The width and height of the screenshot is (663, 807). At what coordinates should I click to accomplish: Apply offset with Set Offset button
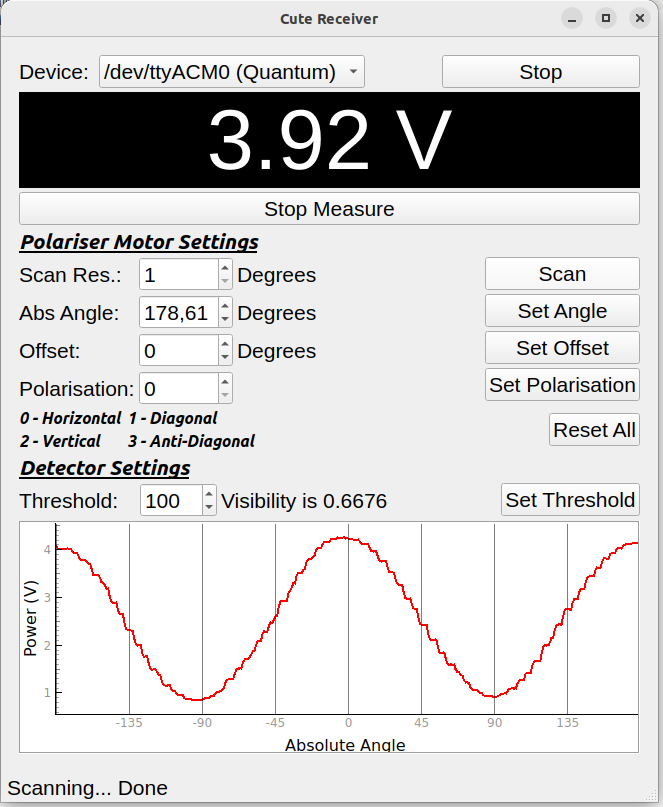pos(562,348)
